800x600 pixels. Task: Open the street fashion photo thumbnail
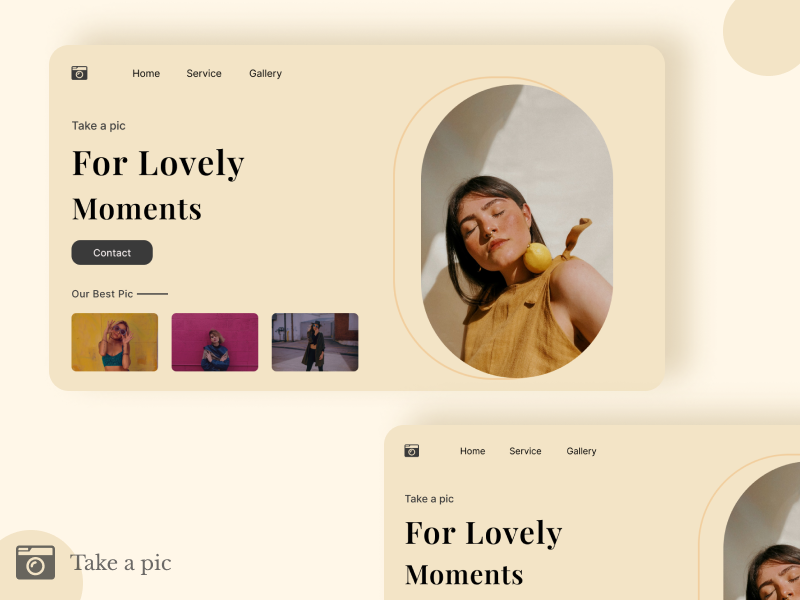pos(315,342)
